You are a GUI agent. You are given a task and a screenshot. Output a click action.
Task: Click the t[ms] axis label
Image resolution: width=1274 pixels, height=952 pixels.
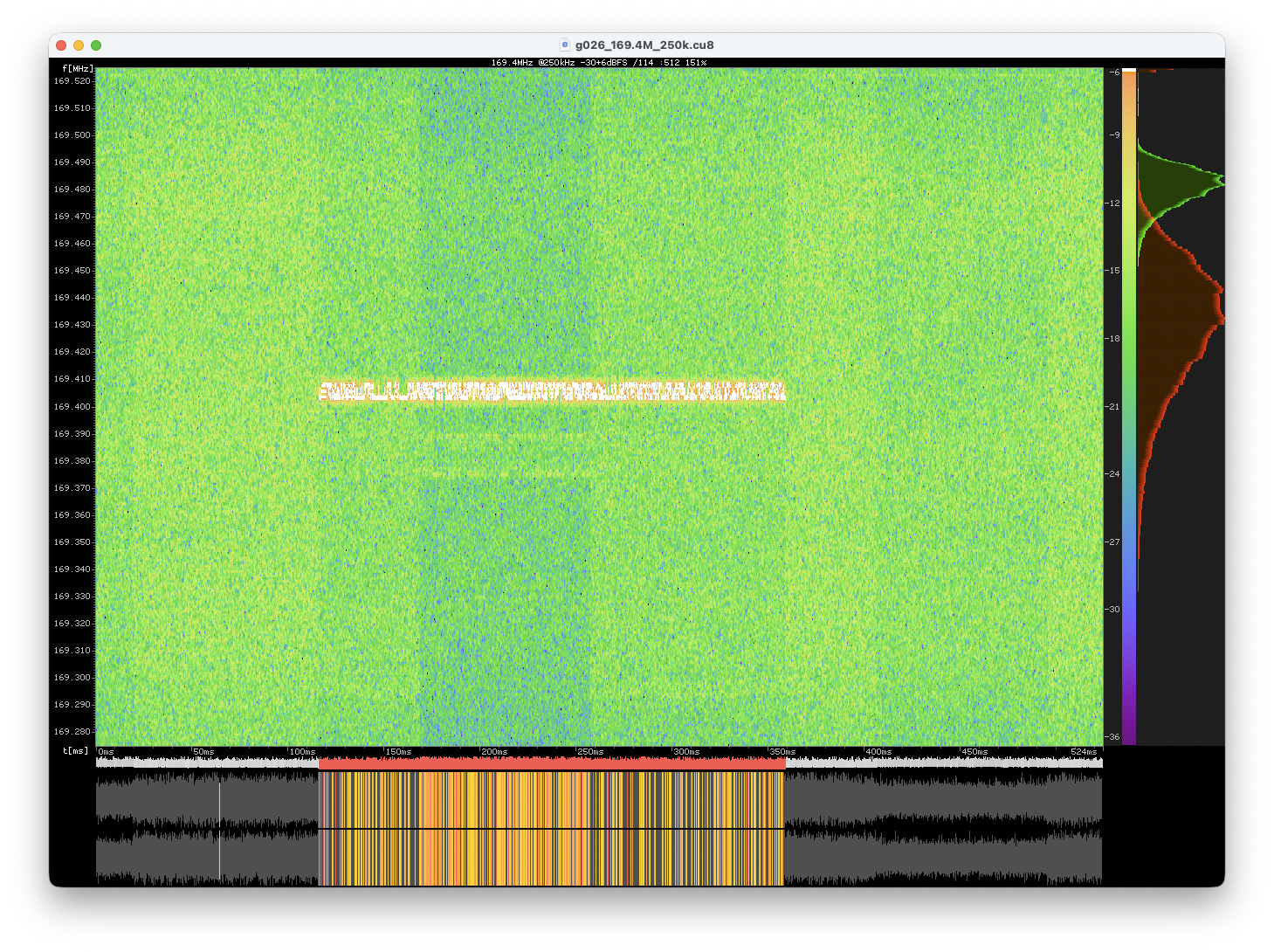(x=73, y=750)
